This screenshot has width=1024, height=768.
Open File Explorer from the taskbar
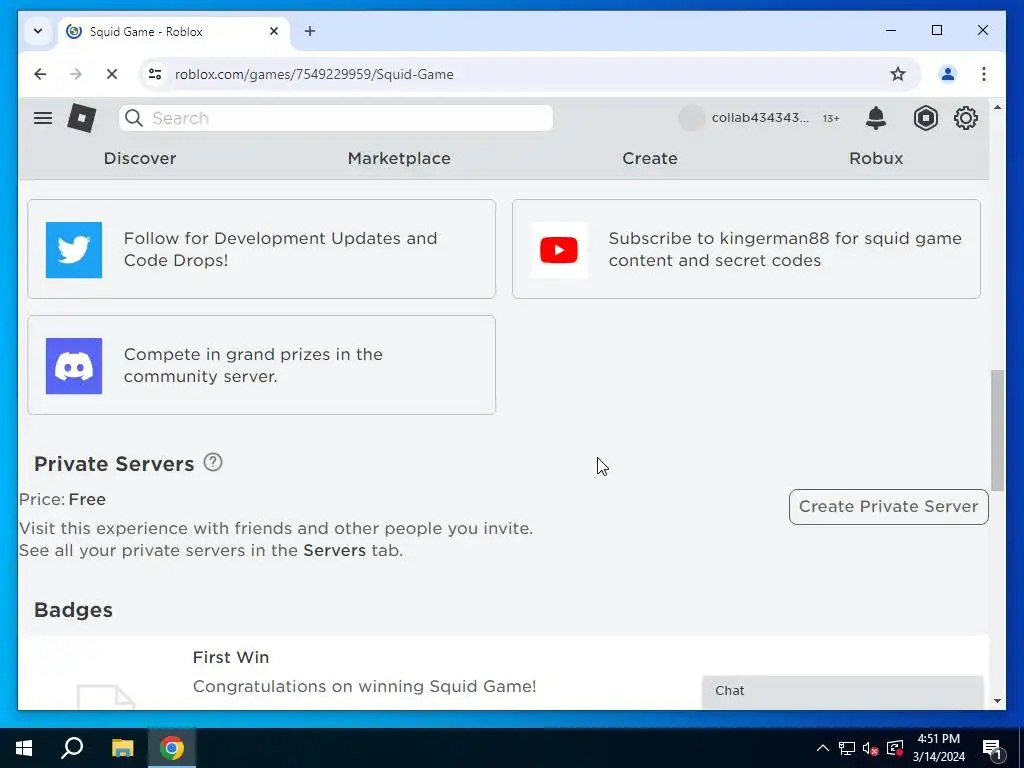122,748
